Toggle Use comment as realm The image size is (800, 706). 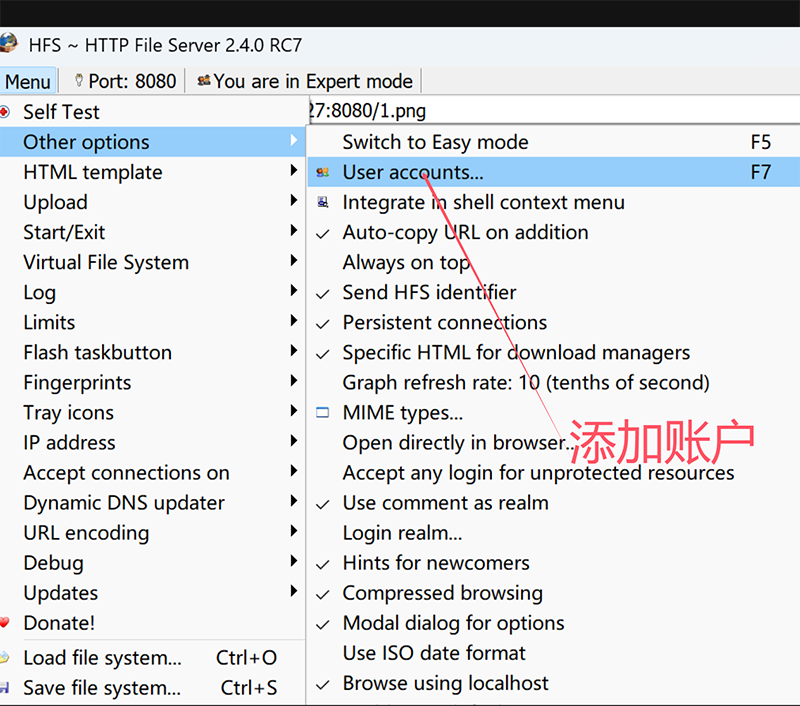pos(554,503)
